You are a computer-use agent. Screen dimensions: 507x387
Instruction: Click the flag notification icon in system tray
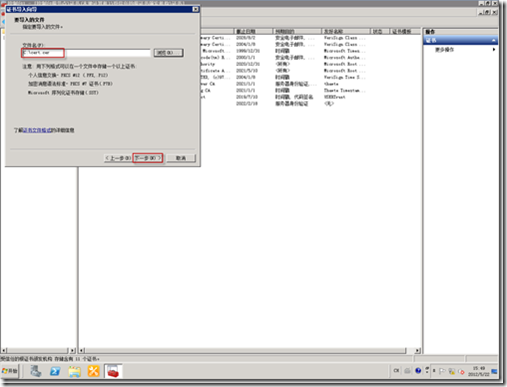point(442,371)
